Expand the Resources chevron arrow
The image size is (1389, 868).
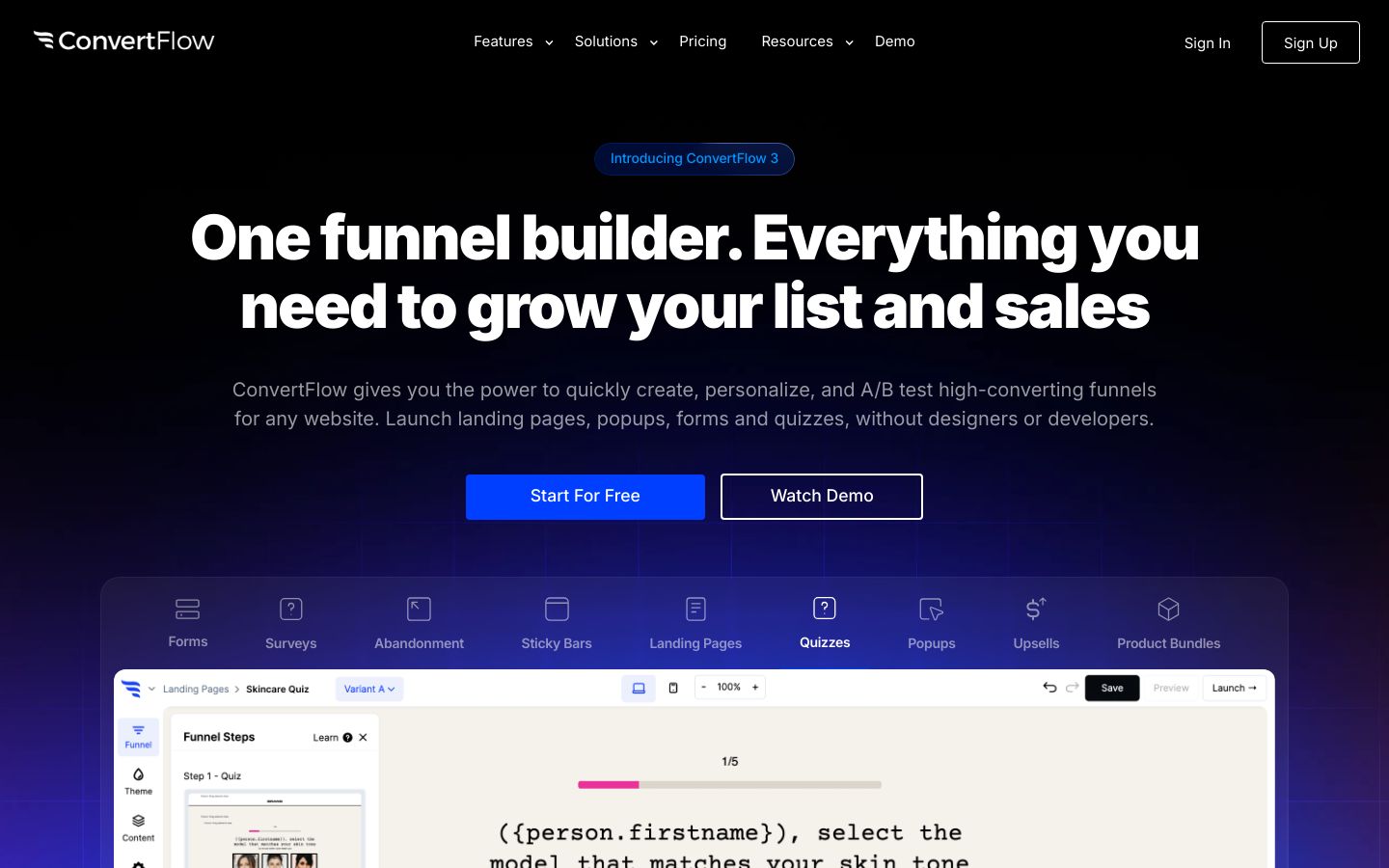849,42
